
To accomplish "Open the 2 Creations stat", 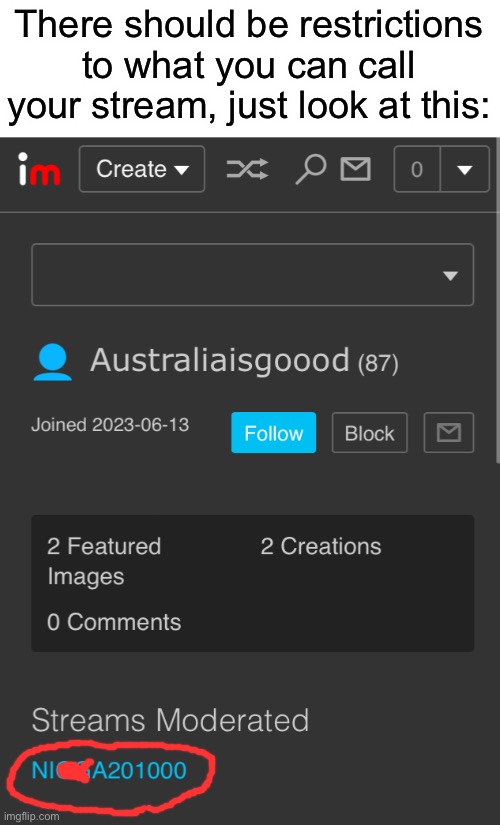I will [x=321, y=546].
